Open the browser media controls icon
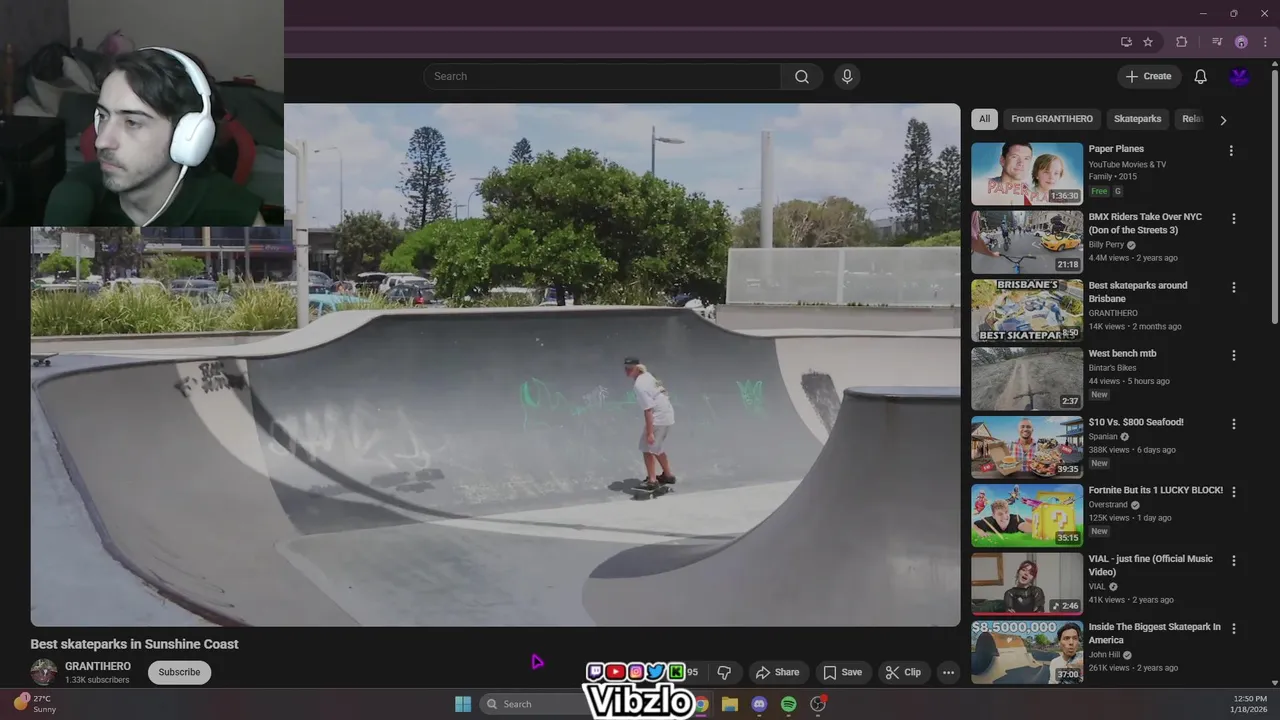1280x720 pixels. (1217, 42)
